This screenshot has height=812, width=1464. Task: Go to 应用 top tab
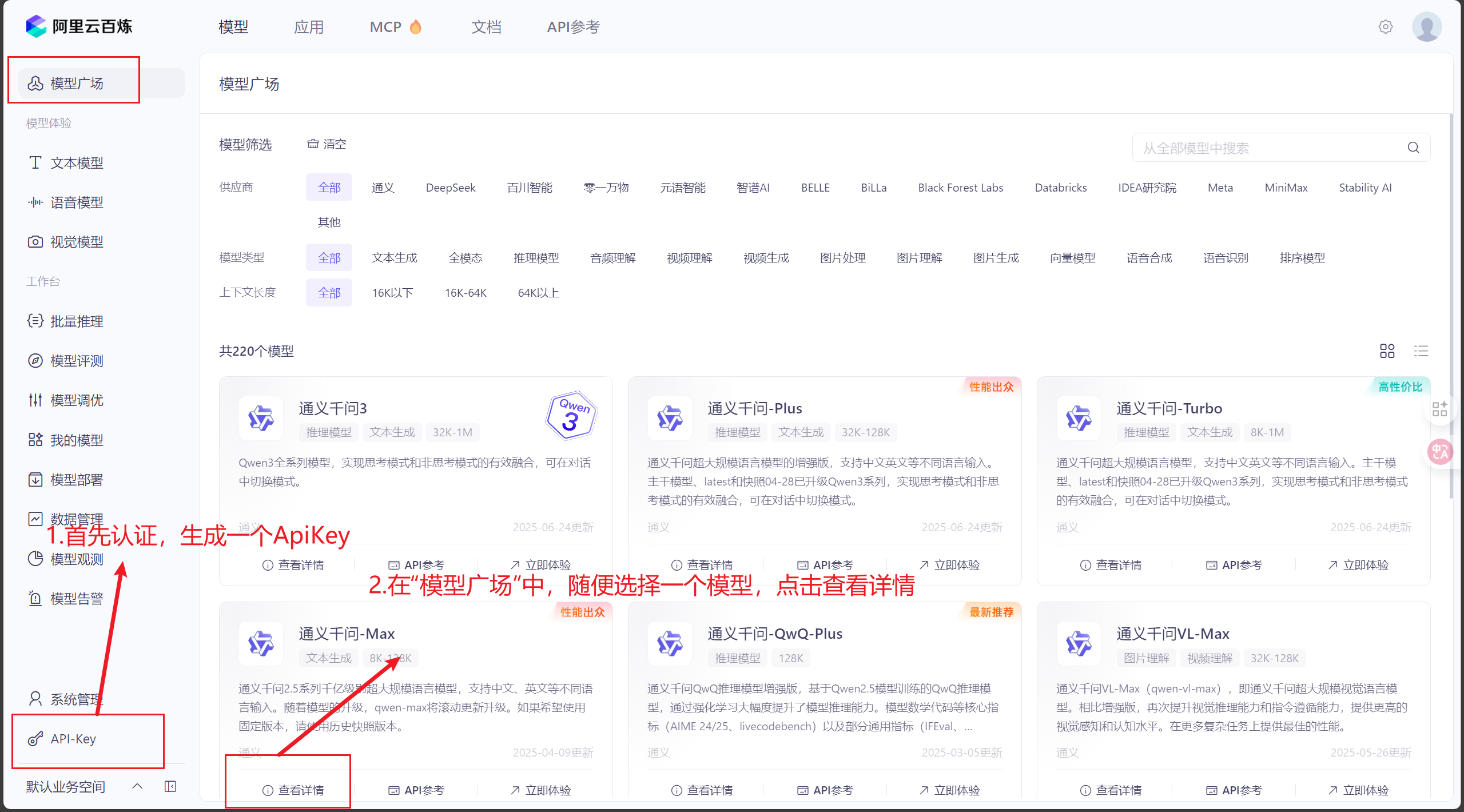click(x=309, y=27)
